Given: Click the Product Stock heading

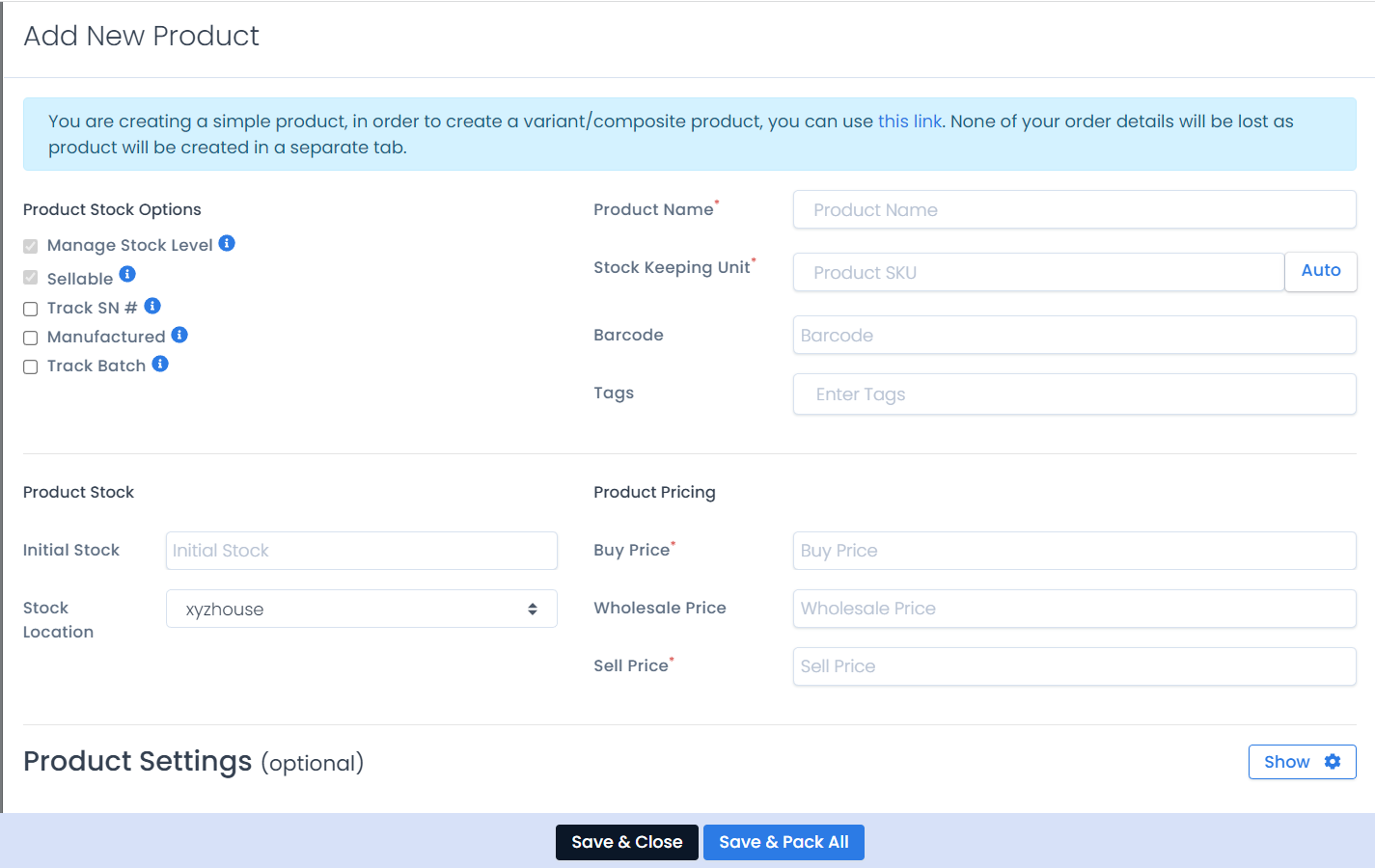Looking at the screenshot, I should tap(78, 492).
